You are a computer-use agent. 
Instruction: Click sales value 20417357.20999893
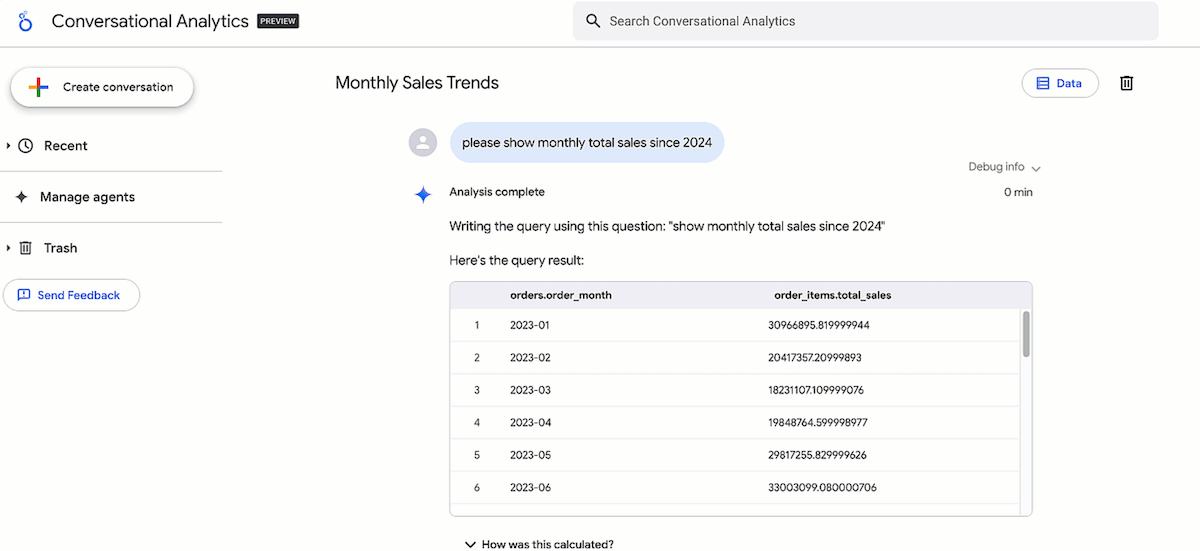click(x=815, y=357)
